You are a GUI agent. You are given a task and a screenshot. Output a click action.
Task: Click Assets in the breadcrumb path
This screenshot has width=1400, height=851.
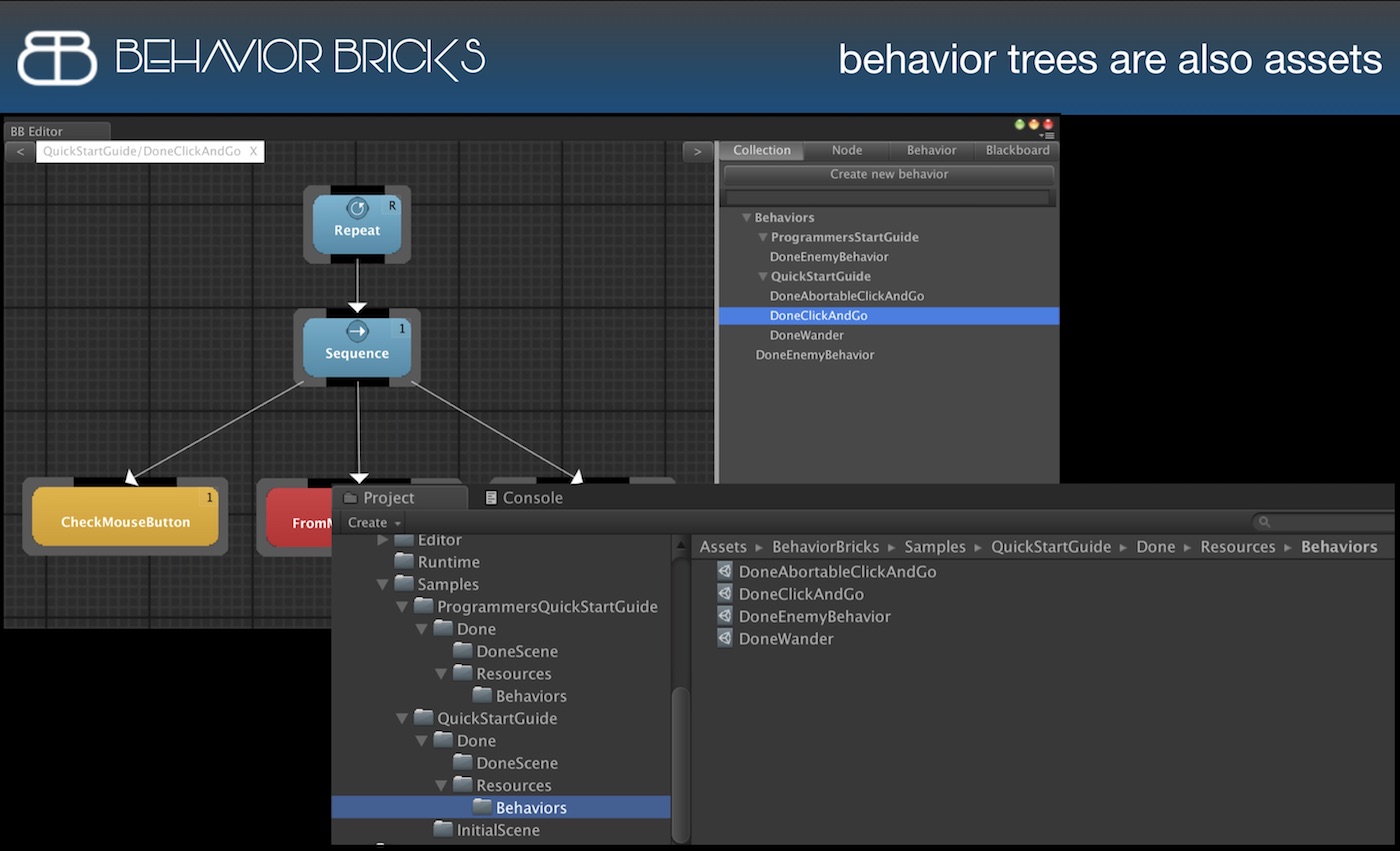723,547
